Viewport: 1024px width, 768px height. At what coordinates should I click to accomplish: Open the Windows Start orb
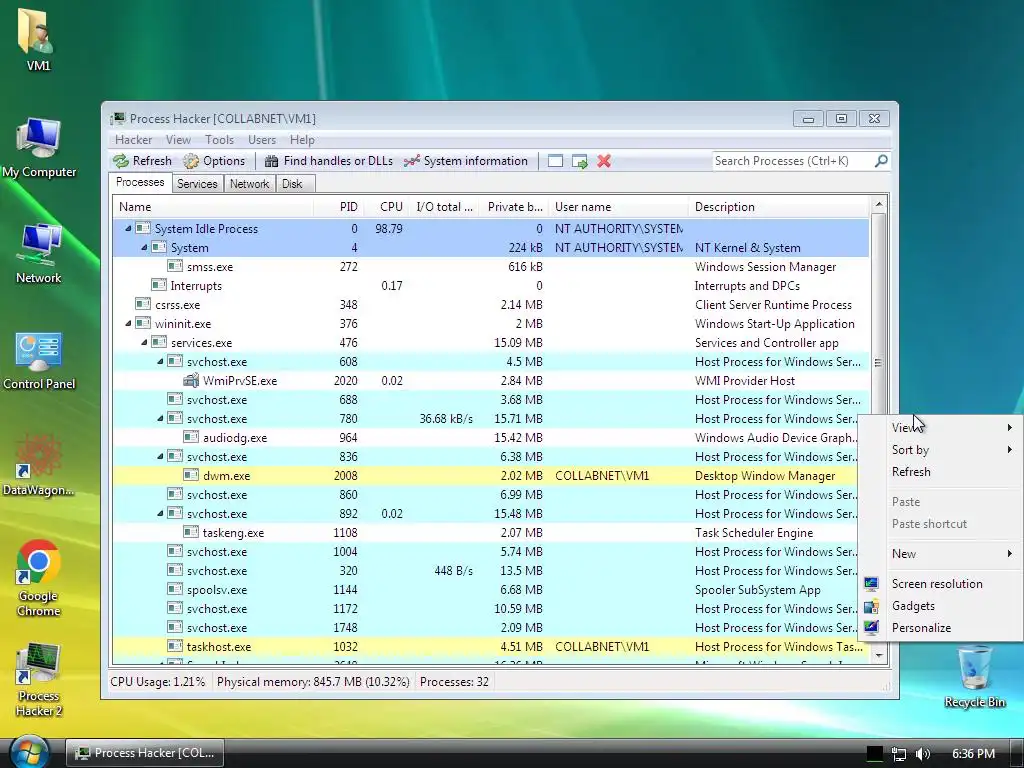coord(29,751)
